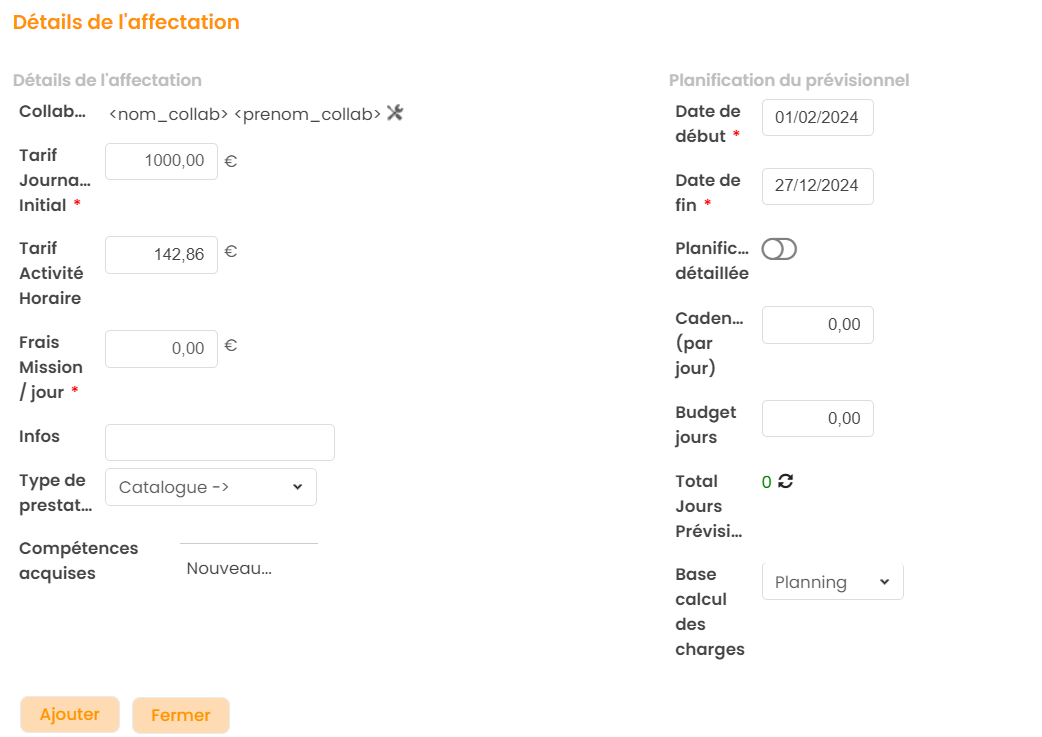Click the Détails de l'affectation orange title
The image size is (1042, 737).
126,22
